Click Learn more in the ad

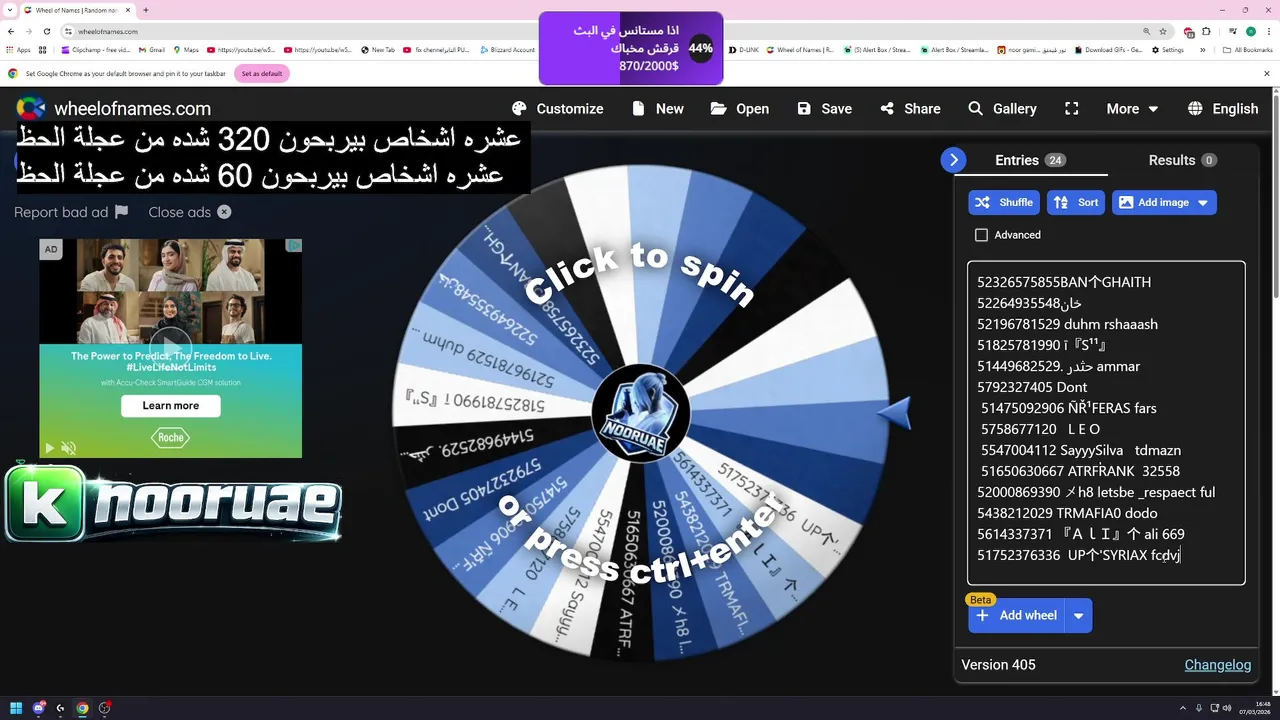coord(170,405)
